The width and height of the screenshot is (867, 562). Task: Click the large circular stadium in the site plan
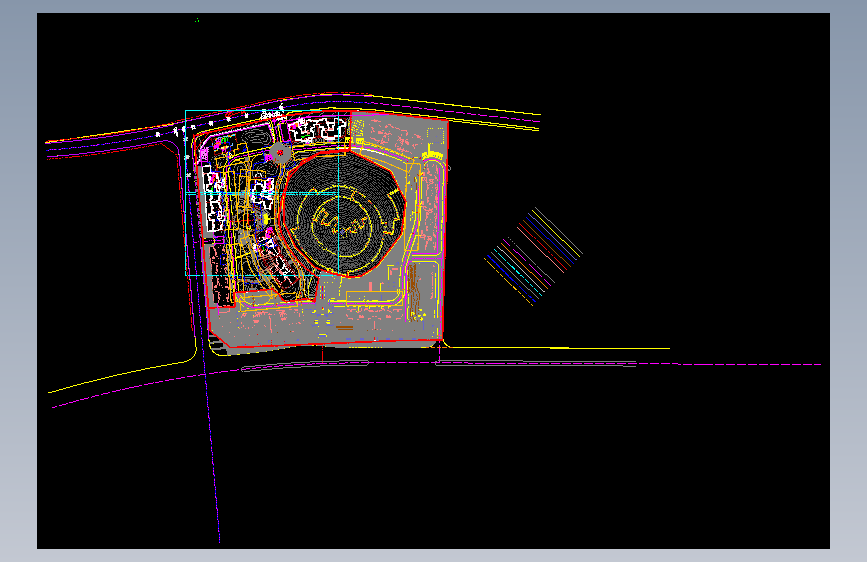(x=344, y=213)
